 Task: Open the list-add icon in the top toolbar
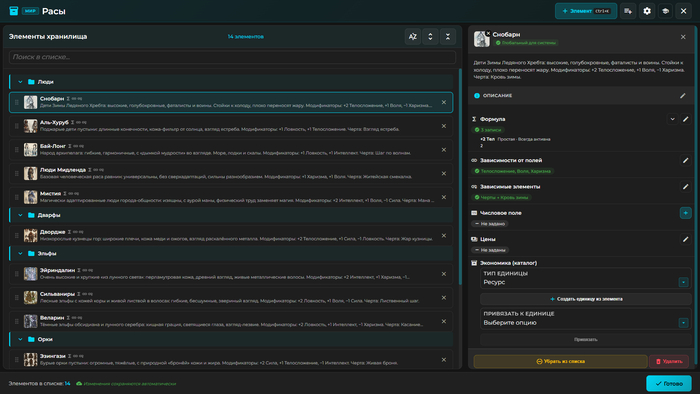(x=628, y=11)
